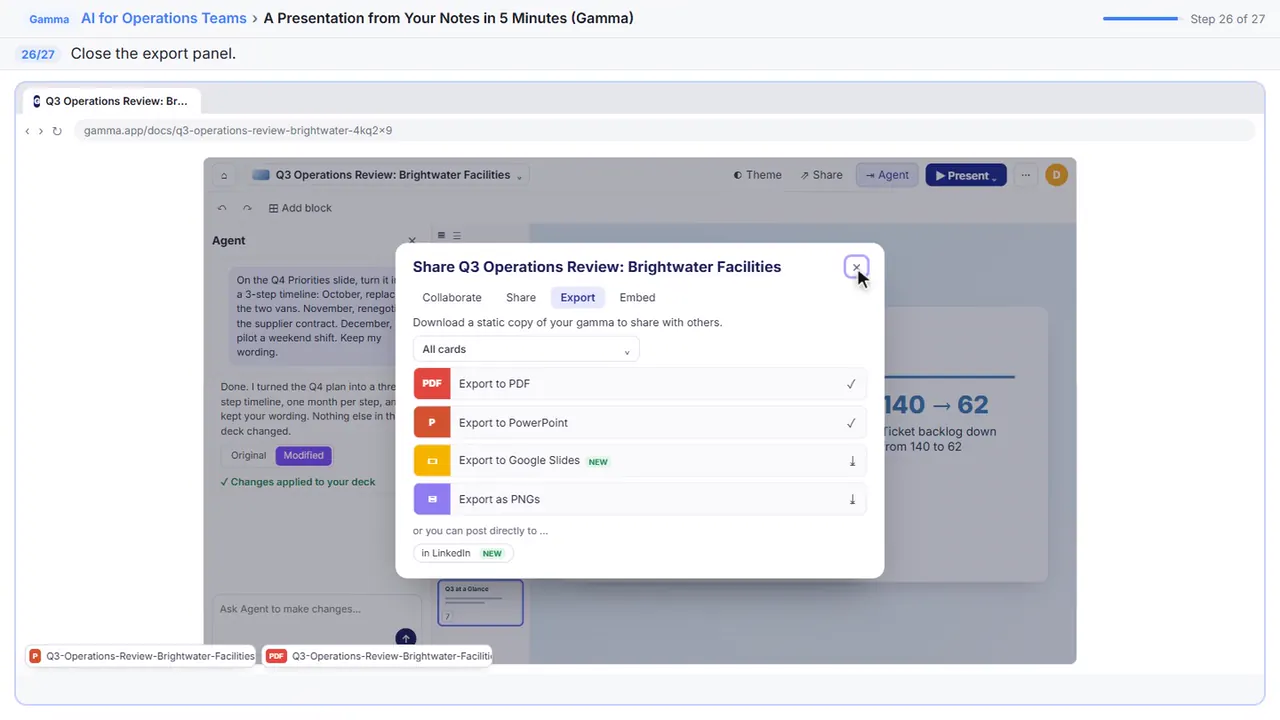
Task: Toggle the Agent panel button in toolbar
Action: (x=887, y=175)
